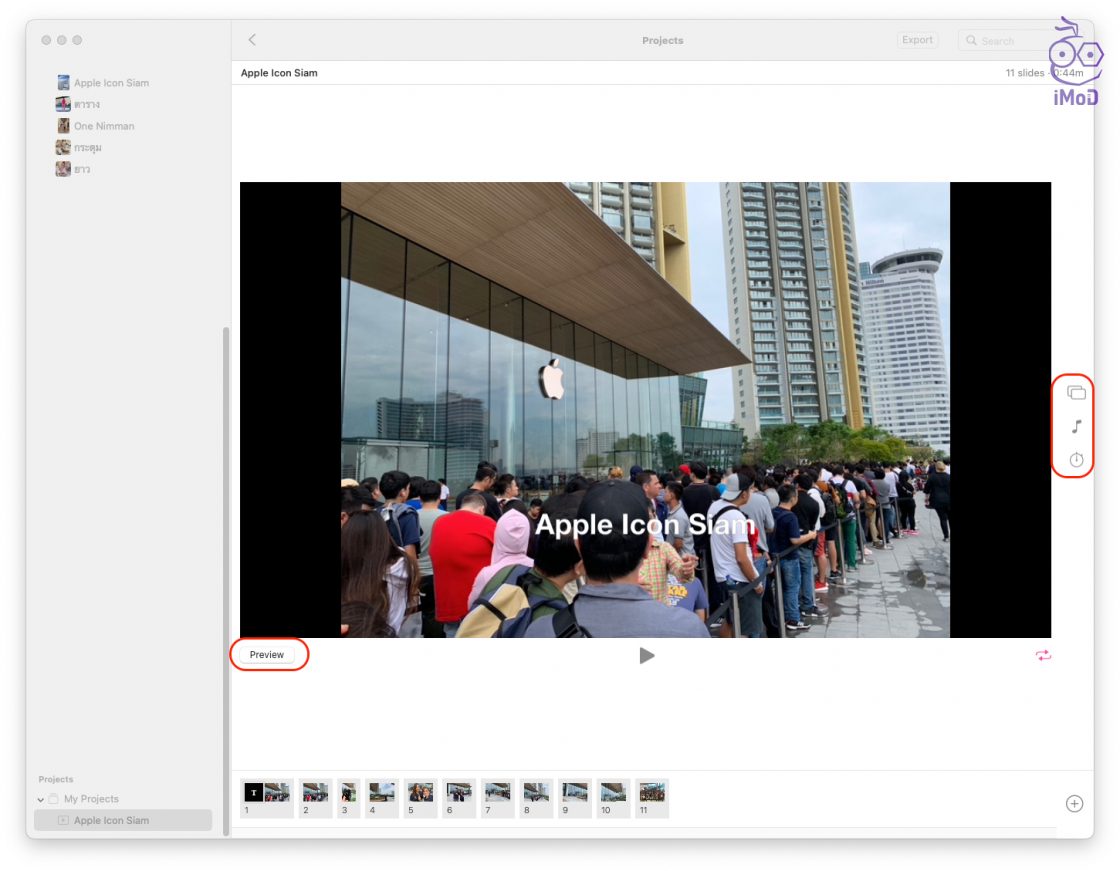Click the One Nimman project thumbnail icon
The image size is (1120, 871).
point(62,125)
